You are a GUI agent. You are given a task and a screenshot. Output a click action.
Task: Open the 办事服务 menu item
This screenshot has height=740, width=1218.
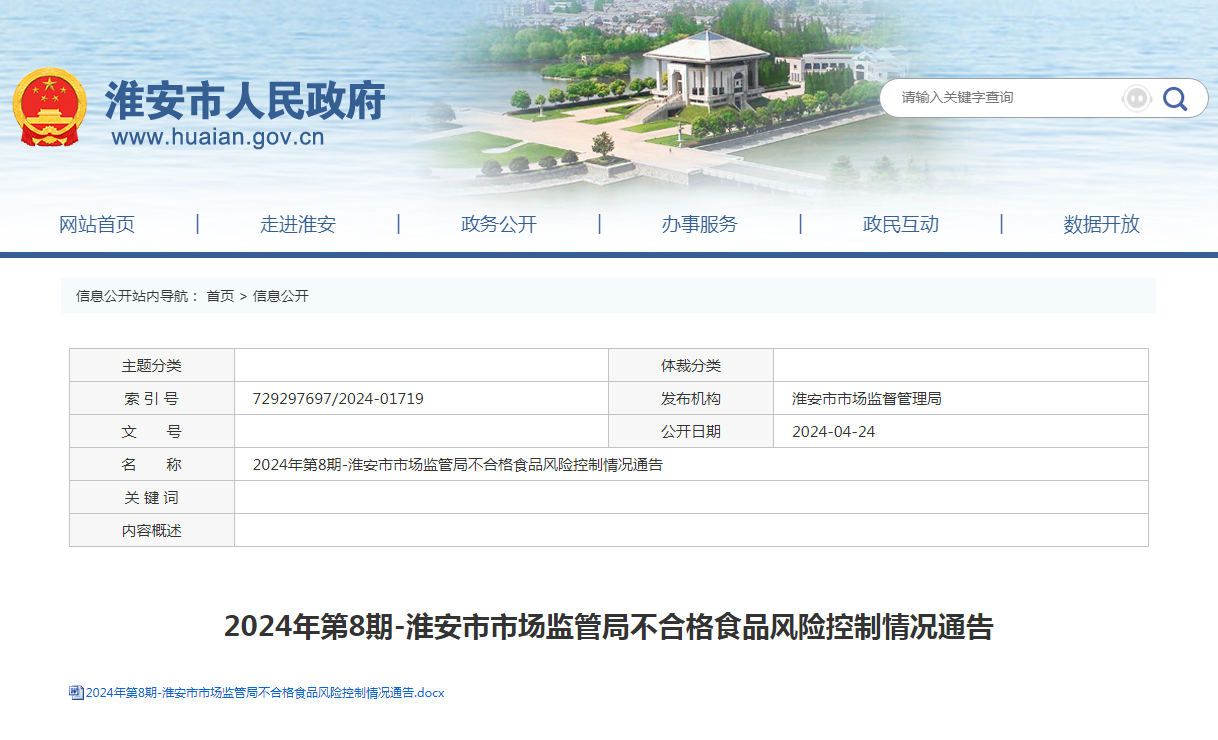pyautogui.click(x=699, y=224)
